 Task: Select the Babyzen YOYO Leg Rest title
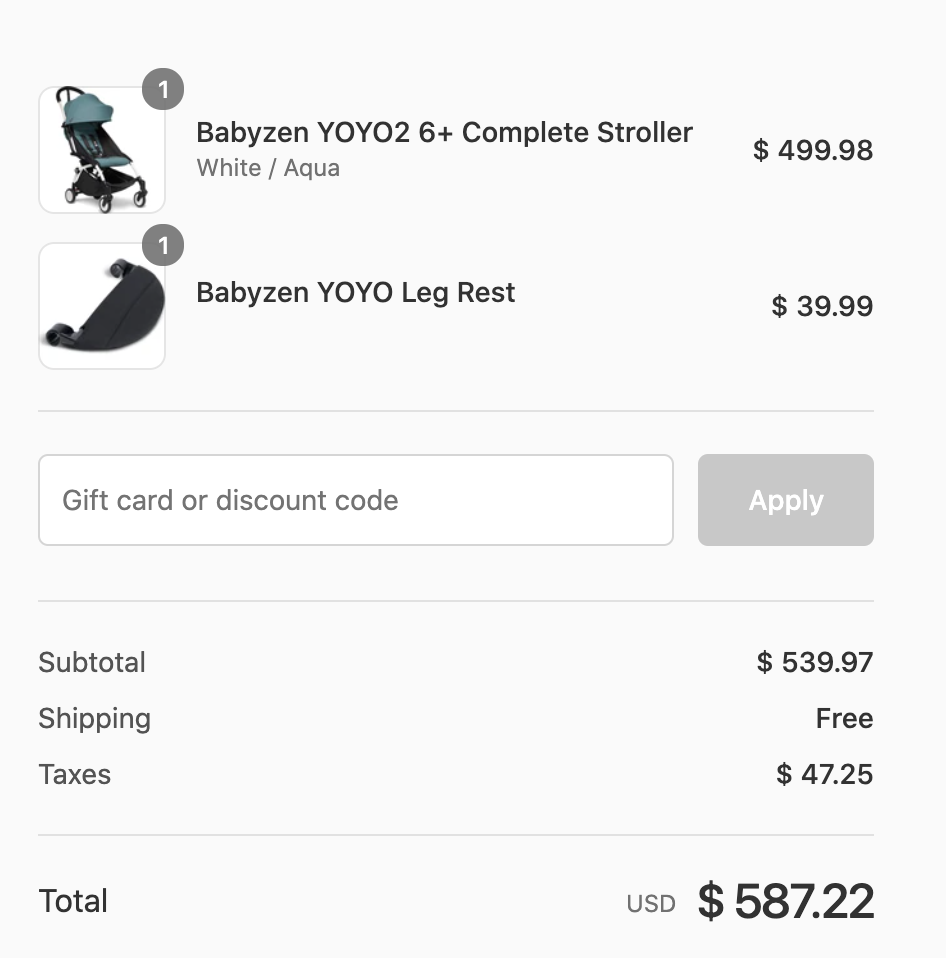[355, 293]
